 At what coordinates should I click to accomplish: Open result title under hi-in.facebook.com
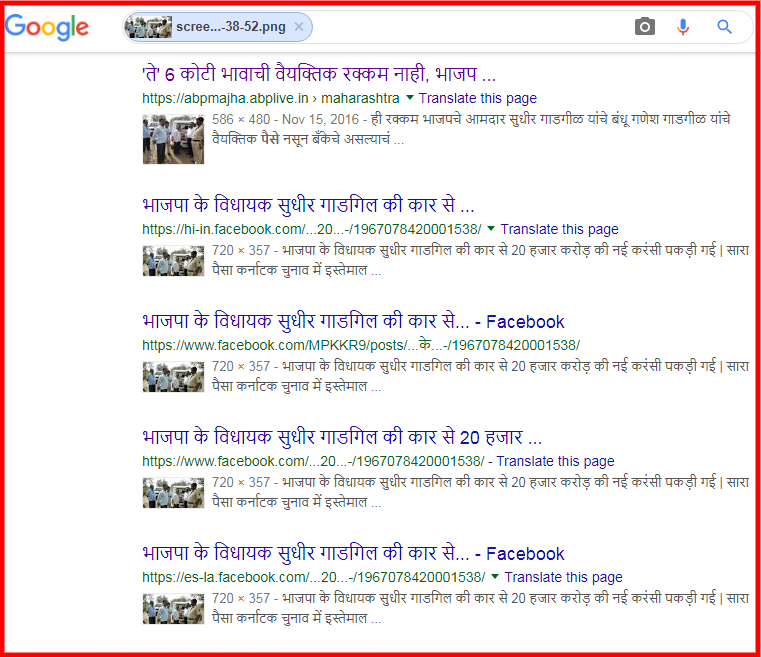[x=308, y=205]
